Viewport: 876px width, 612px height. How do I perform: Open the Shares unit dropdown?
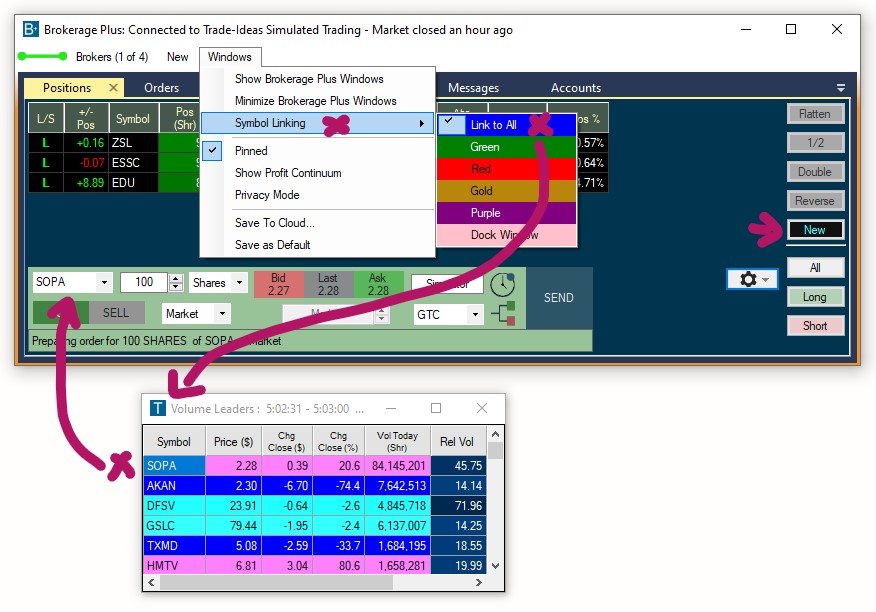pyautogui.click(x=239, y=283)
